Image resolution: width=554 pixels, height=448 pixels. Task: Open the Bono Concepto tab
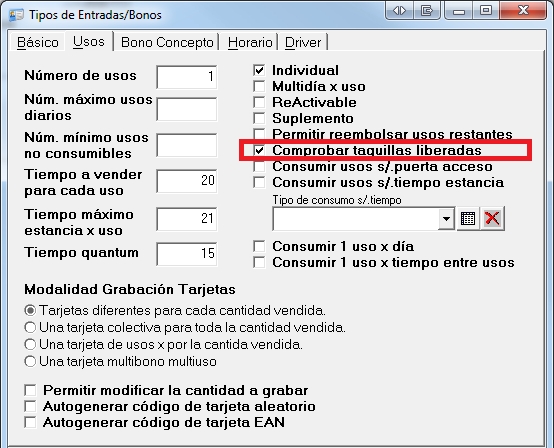[167, 42]
